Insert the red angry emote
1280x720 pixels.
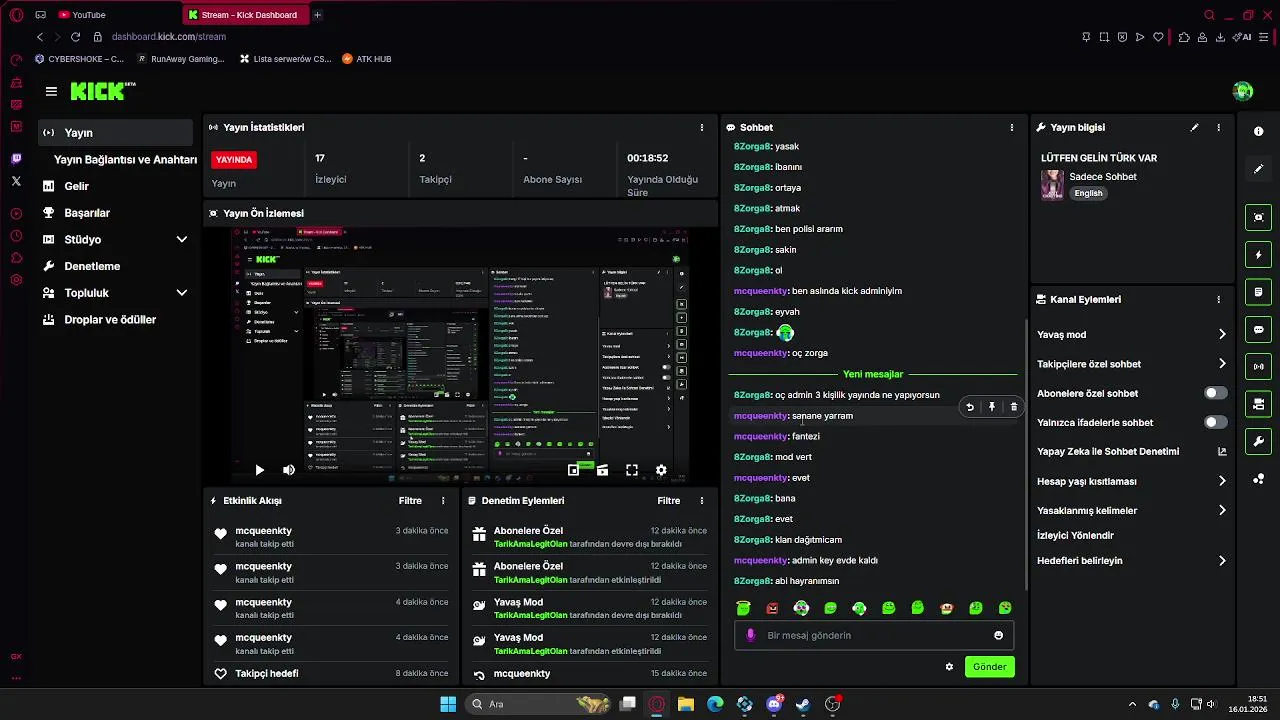click(x=772, y=608)
